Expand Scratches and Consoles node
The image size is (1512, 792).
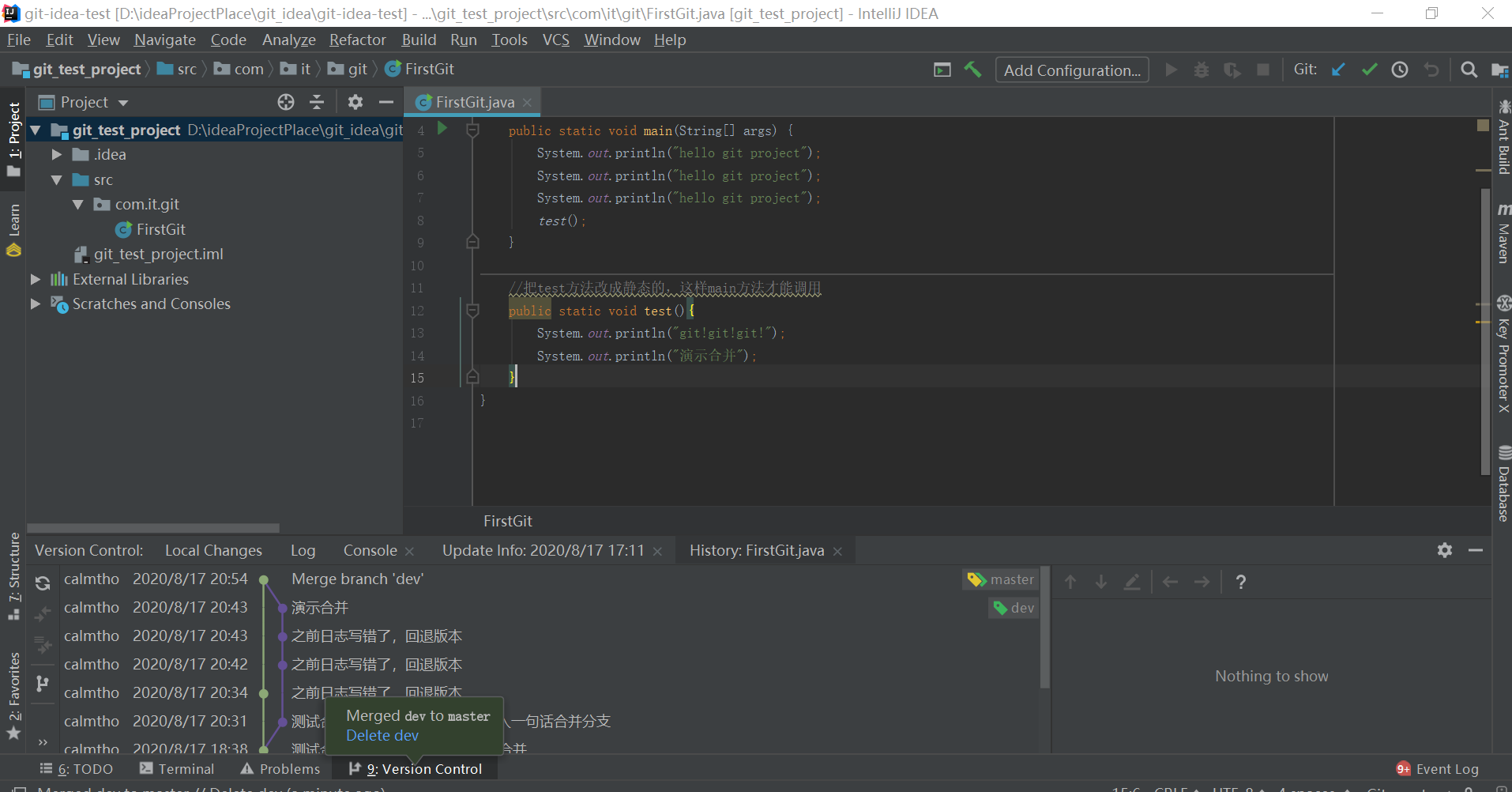(36, 304)
